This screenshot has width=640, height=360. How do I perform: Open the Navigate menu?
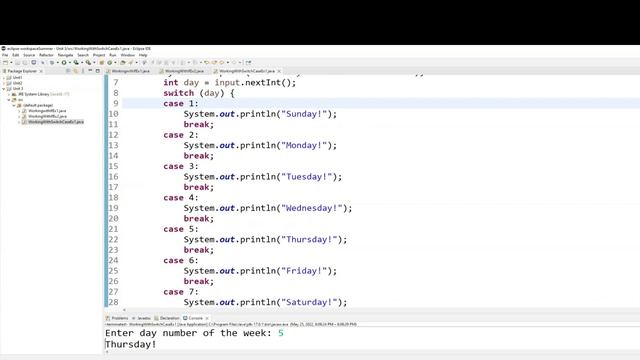65,55
